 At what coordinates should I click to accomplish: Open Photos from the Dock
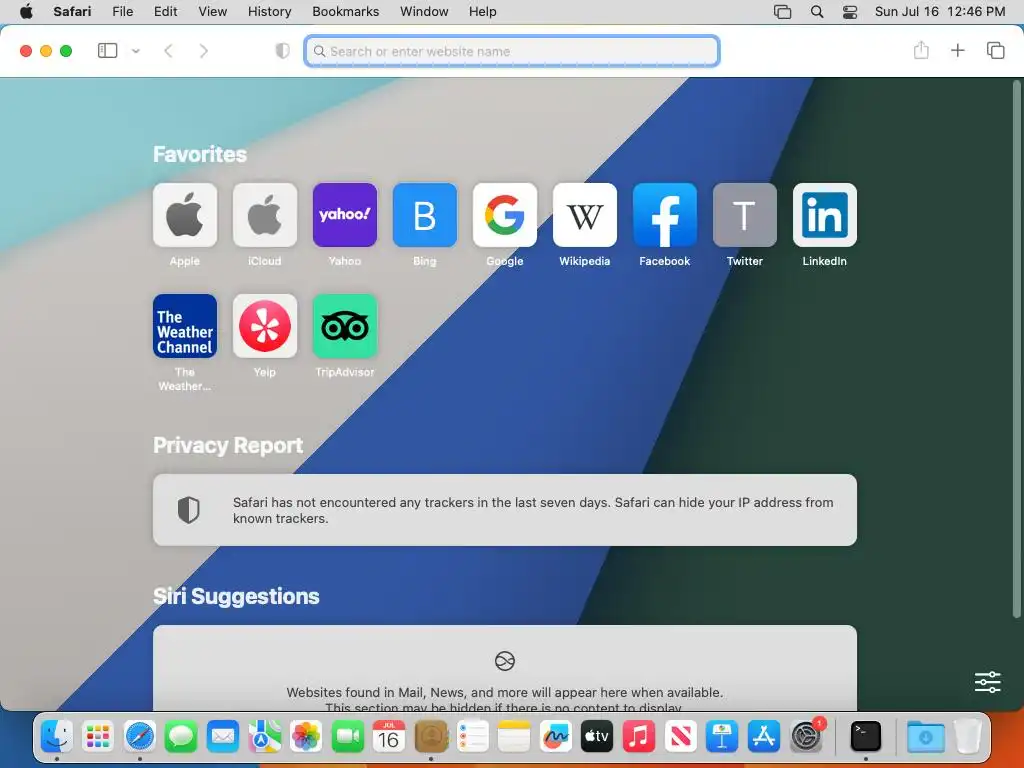coord(306,737)
